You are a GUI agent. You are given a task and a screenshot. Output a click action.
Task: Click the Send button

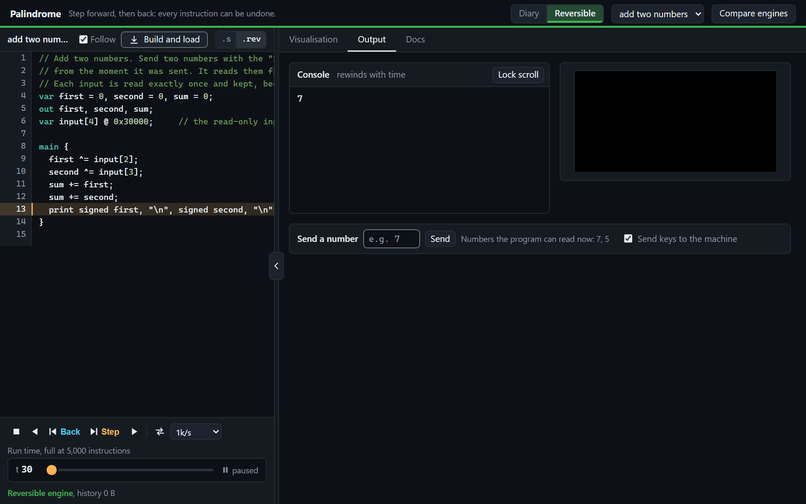[x=440, y=239]
